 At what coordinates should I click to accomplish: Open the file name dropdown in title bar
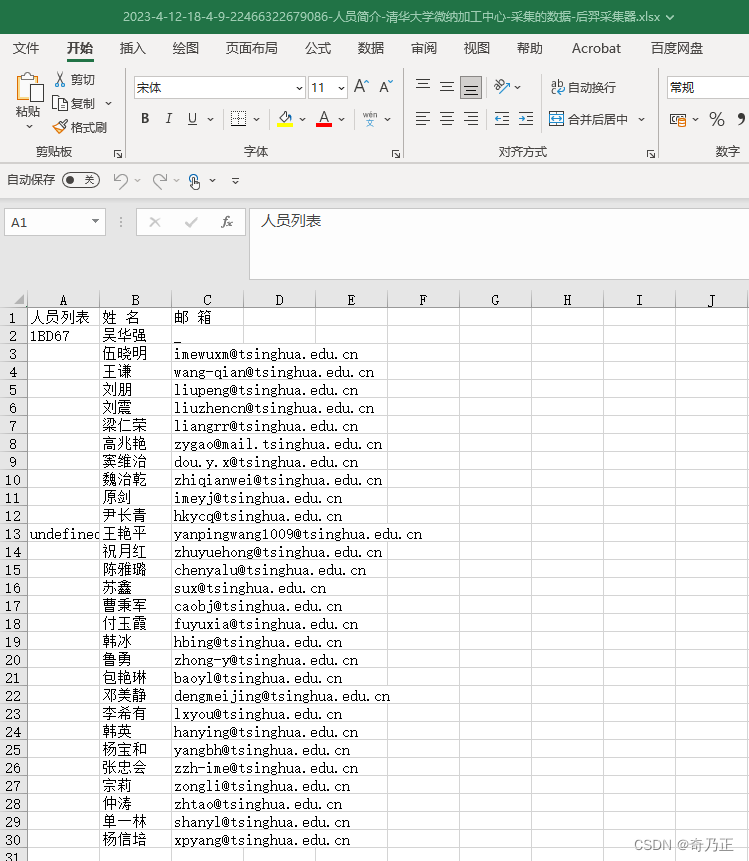[x=670, y=17]
